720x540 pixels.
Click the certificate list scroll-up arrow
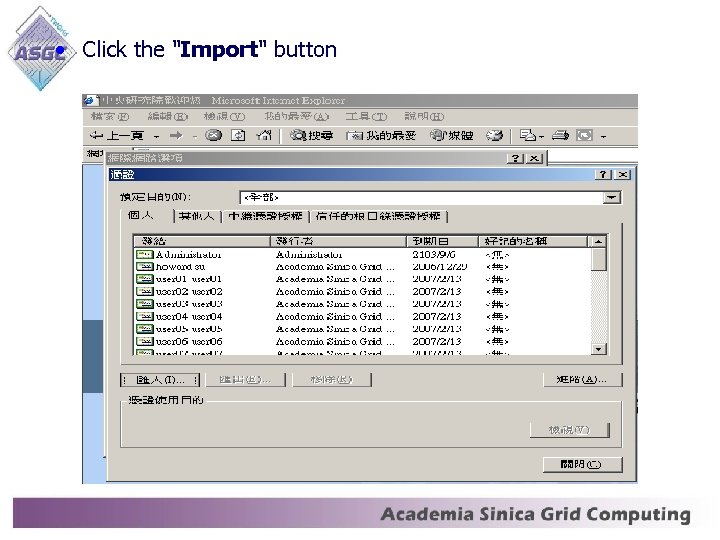tap(598, 242)
